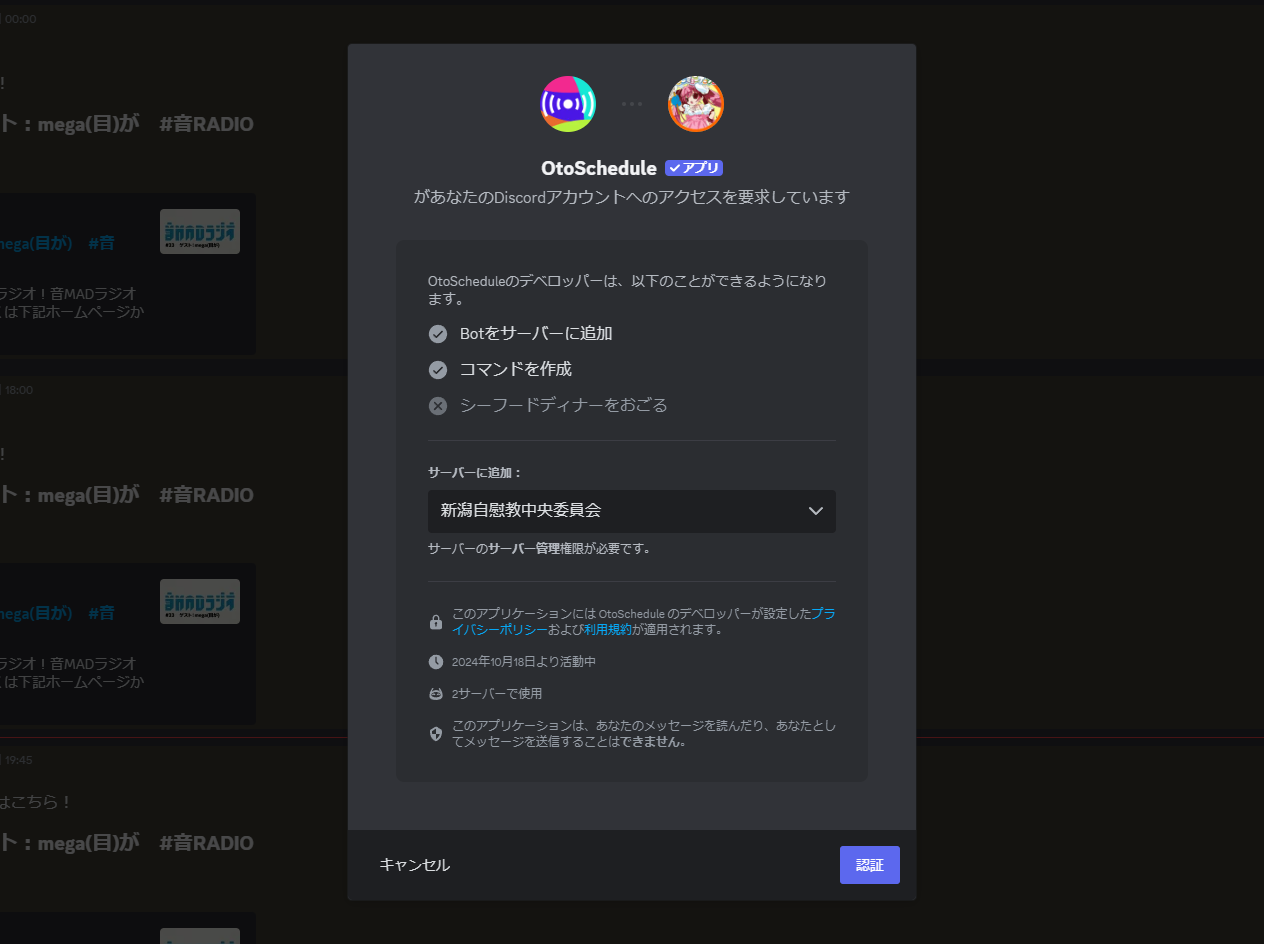Click the shield icon beside message notice
Image resolution: width=1264 pixels, height=944 pixels.
tap(436, 734)
